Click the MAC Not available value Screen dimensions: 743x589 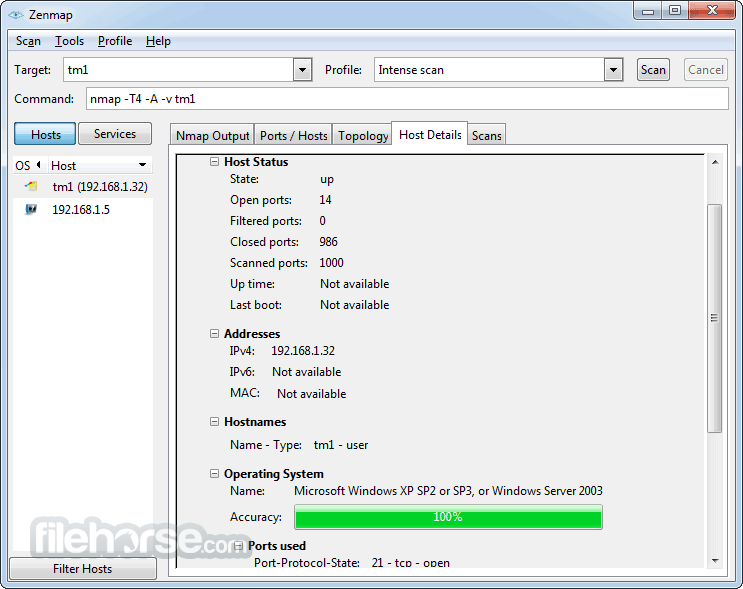[x=311, y=393]
